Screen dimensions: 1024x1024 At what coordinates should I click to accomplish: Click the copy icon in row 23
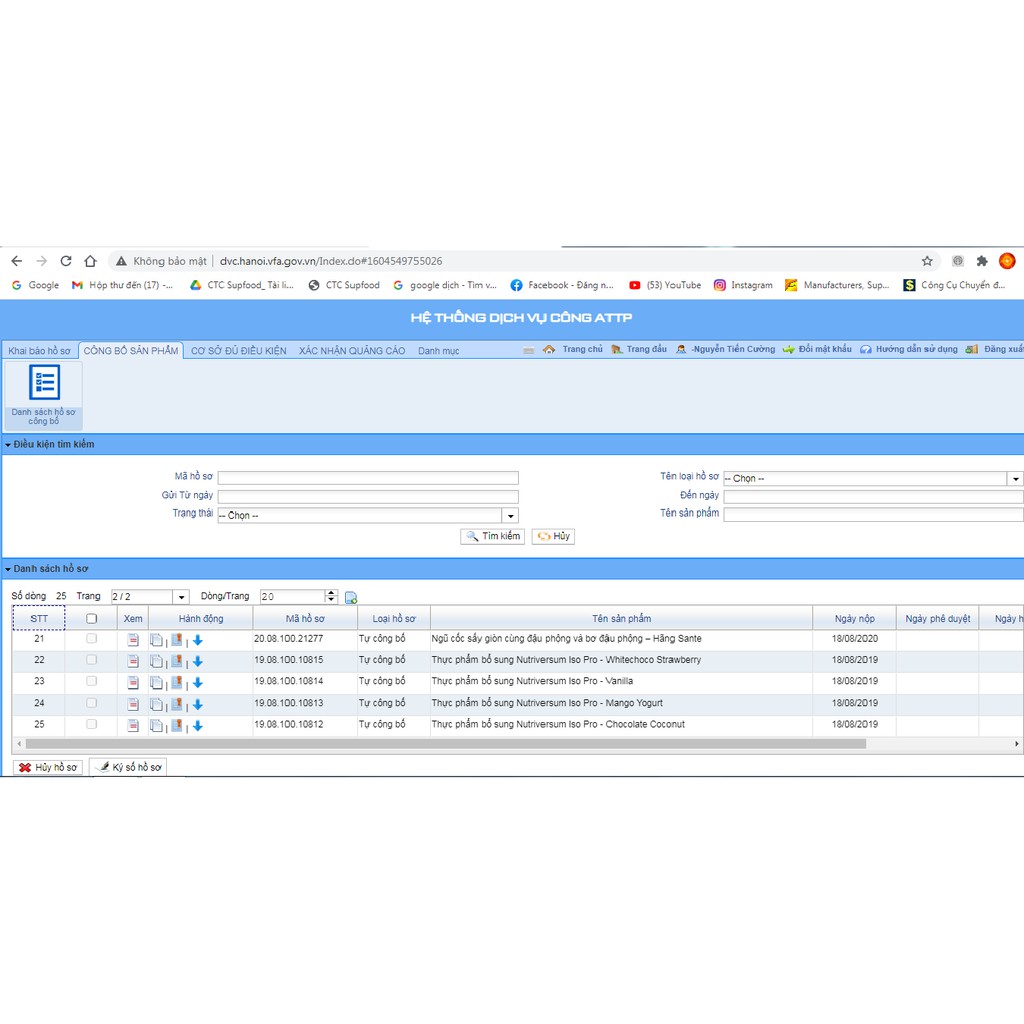click(156, 683)
